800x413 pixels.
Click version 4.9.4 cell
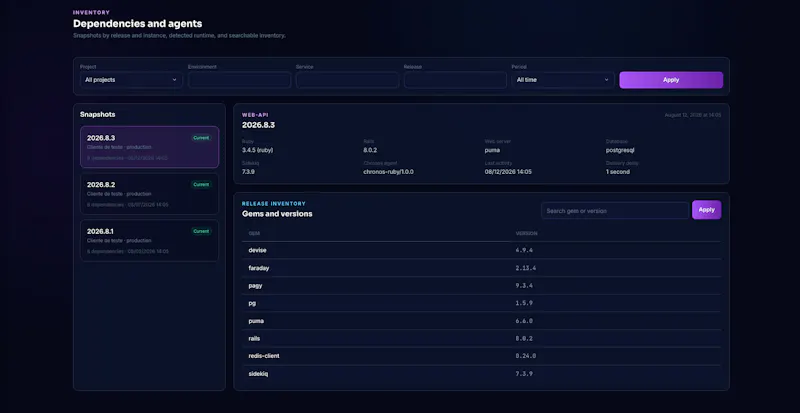[x=524, y=251]
